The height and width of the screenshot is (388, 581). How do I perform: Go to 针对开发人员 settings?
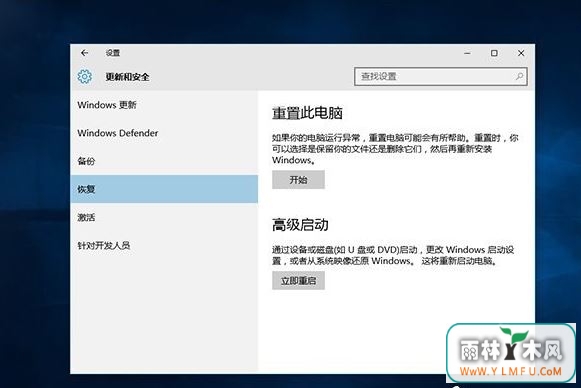tap(164, 245)
